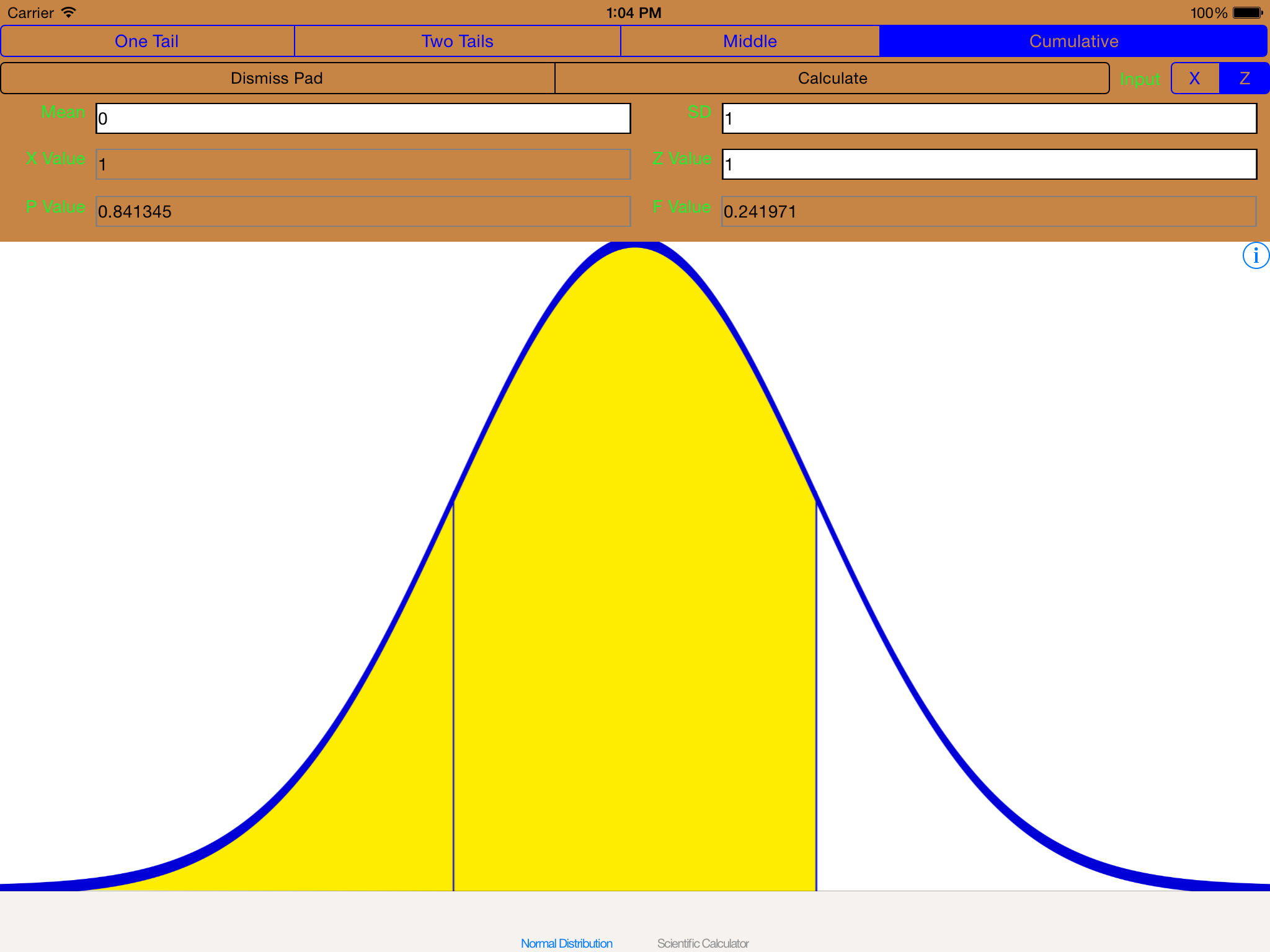Choose the Middle segment

pyautogui.click(x=750, y=41)
